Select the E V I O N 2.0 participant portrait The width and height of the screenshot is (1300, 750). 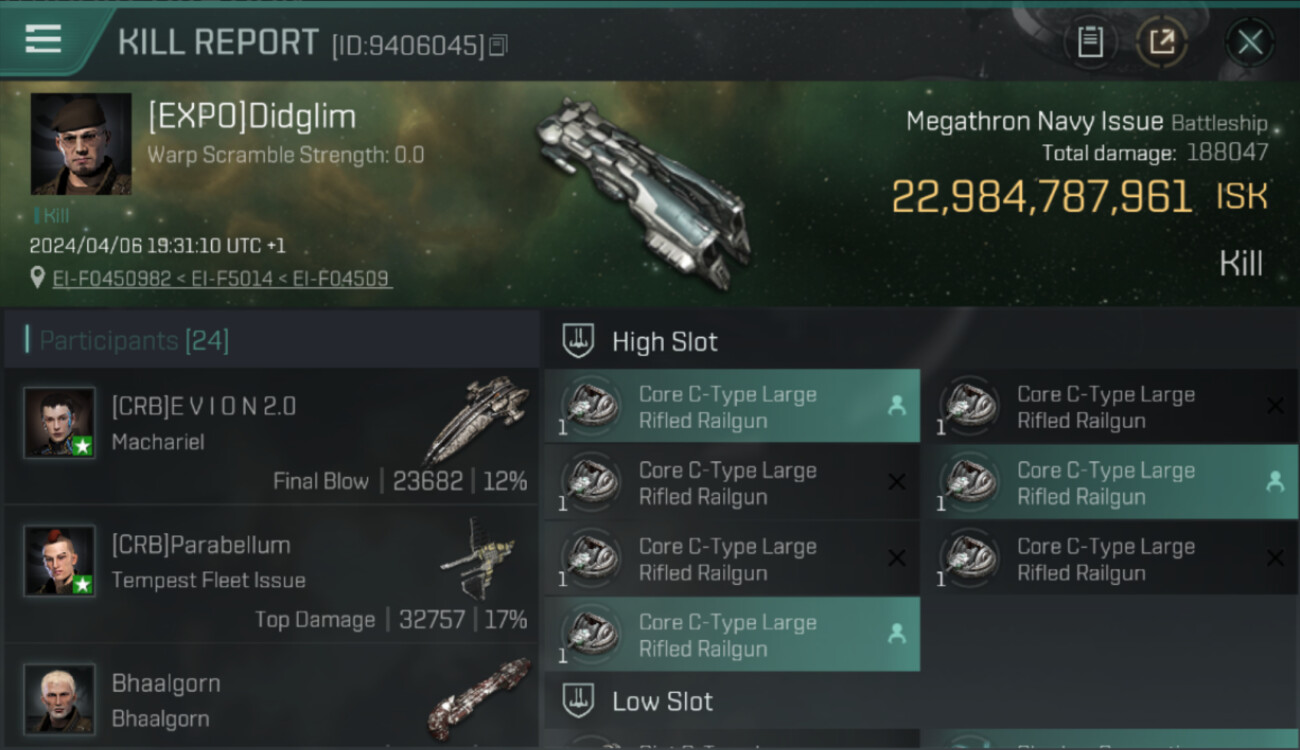coord(60,423)
